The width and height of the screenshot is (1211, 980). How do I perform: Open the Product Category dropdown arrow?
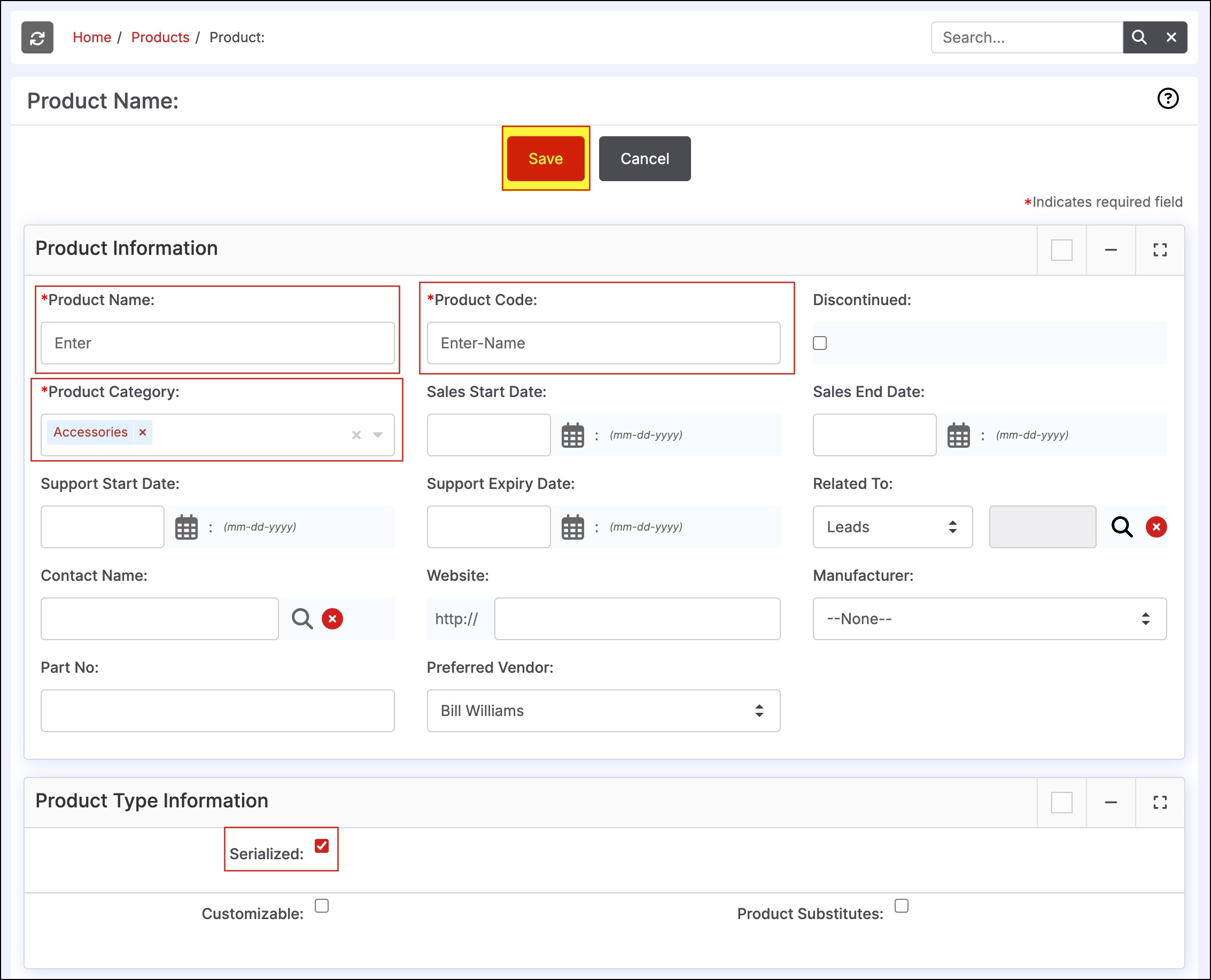378,435
